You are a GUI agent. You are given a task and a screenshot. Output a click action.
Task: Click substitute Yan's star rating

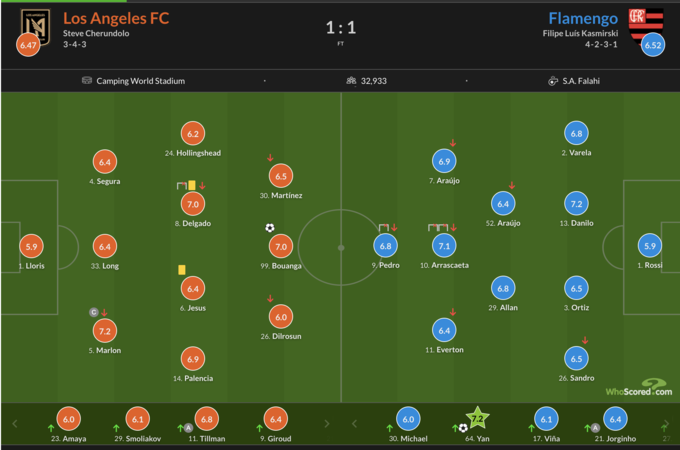(x=477, y=419)
